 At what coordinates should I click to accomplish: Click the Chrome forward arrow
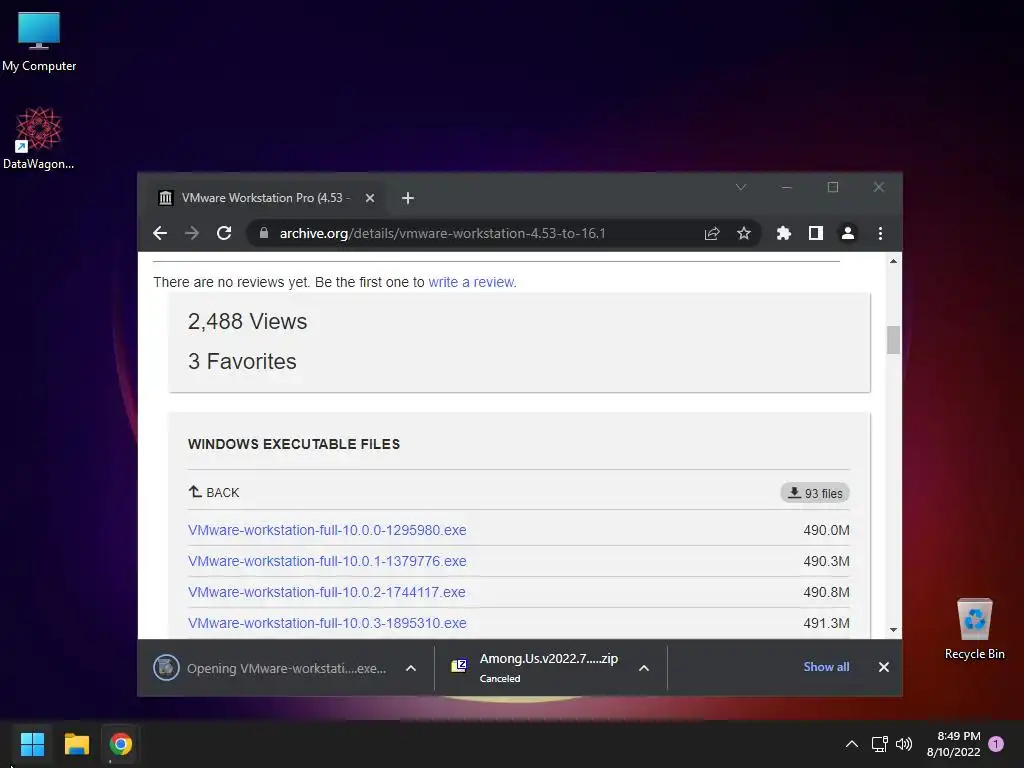click(192, 233)
